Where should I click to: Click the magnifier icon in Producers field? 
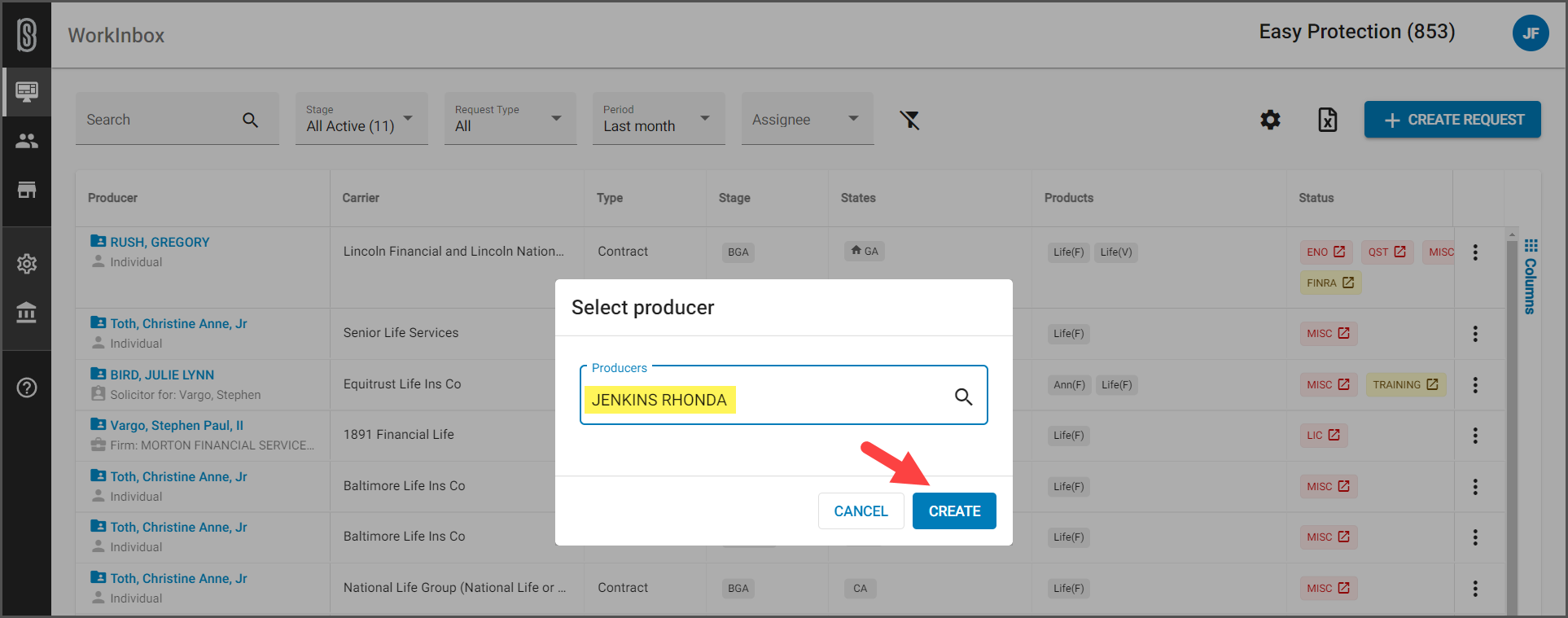(963, 397)
